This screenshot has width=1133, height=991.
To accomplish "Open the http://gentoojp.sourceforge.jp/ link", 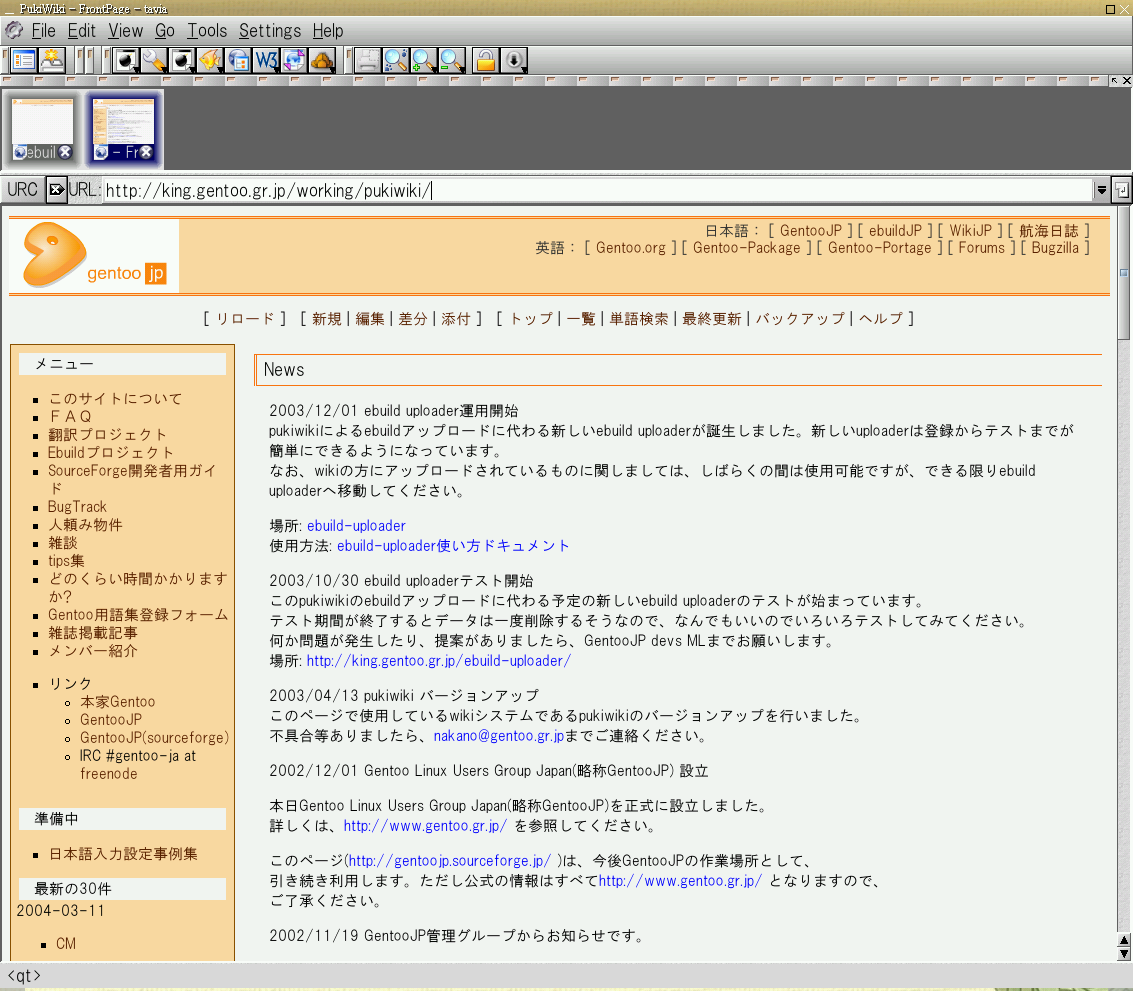I will 449,861.
